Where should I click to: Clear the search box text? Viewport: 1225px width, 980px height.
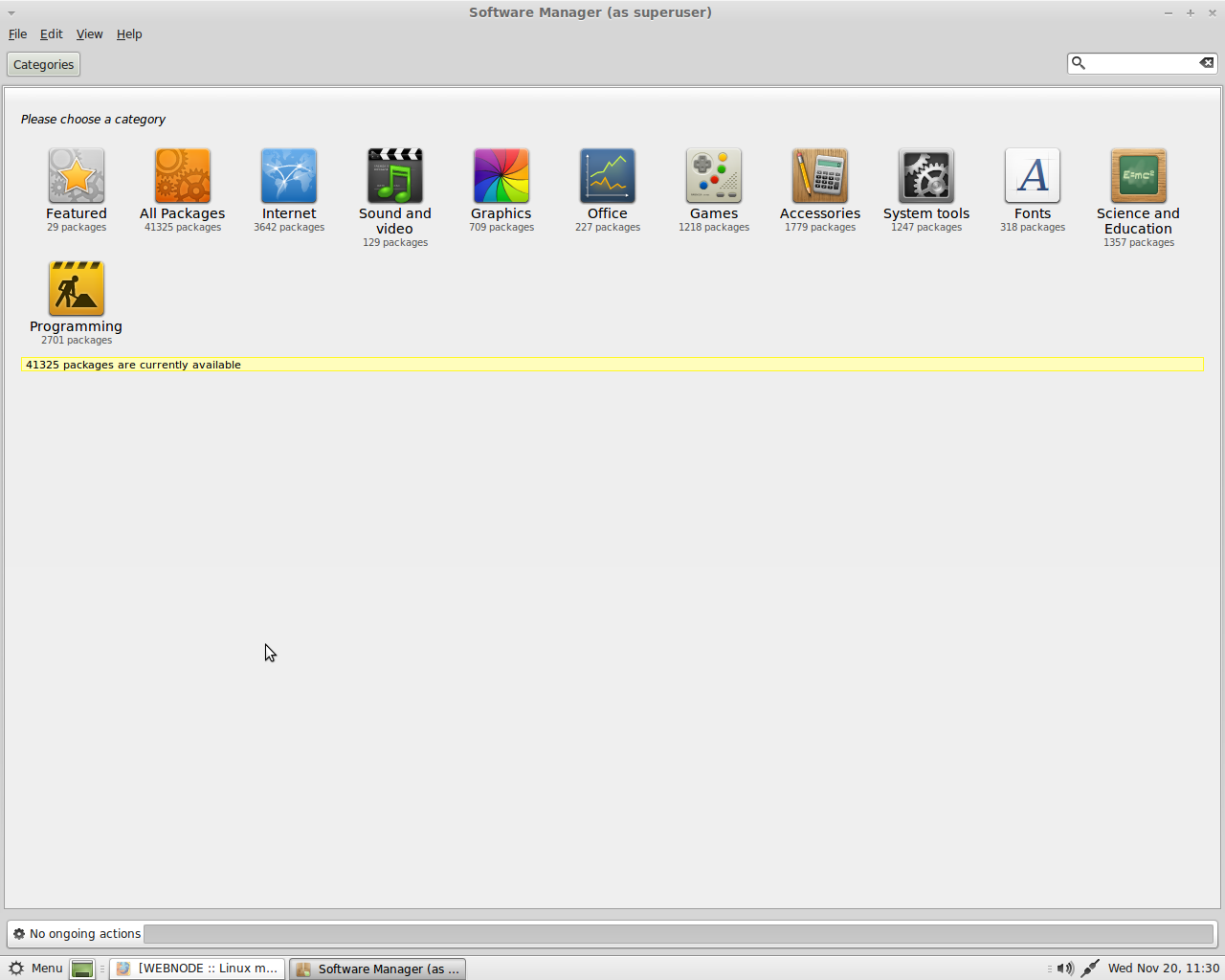pyautogui.click(x=1207, y=63)
